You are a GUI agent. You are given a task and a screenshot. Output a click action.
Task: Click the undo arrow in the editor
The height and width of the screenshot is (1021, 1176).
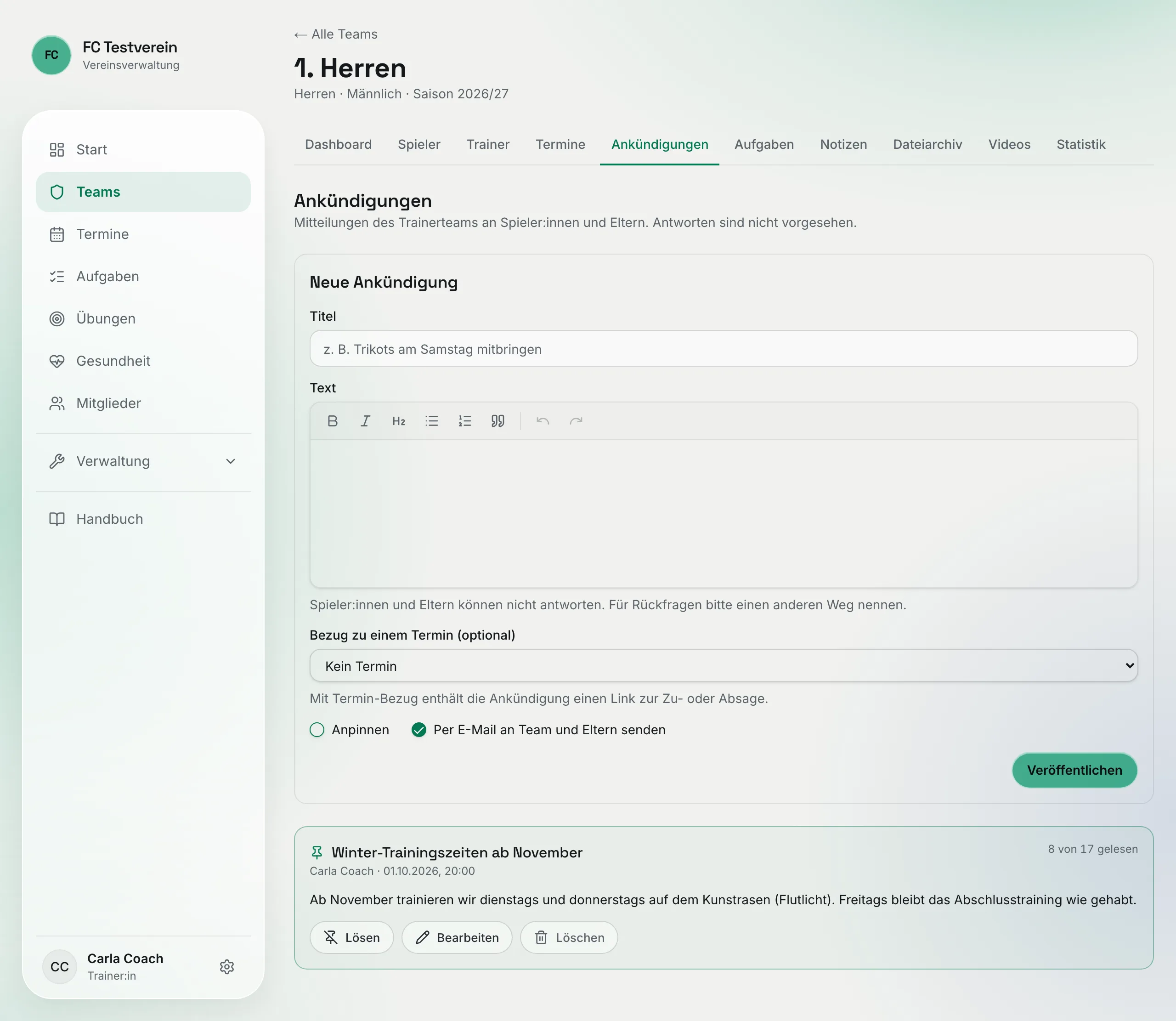pyautogui.click(x=543, y=421)
